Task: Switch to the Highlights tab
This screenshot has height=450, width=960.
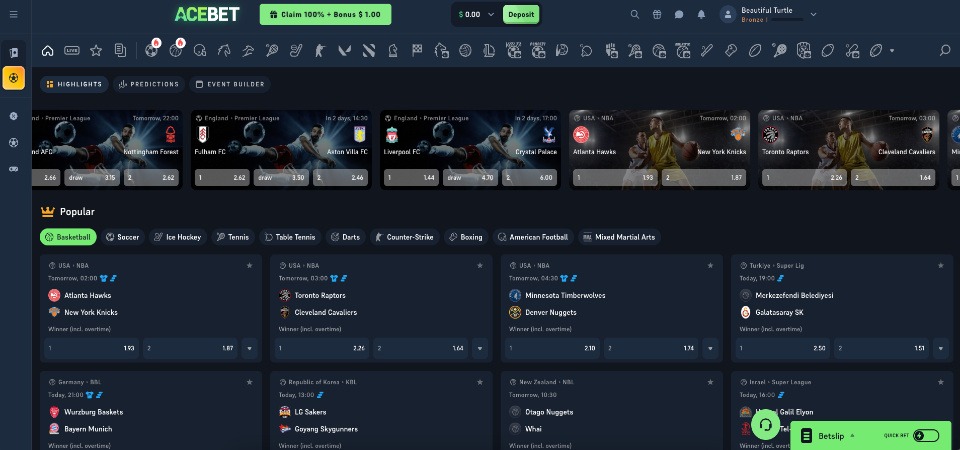Action: click(74, 84)
